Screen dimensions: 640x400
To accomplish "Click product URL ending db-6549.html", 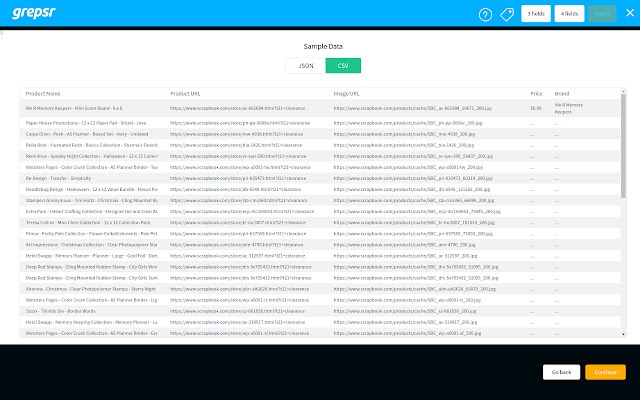I will 235,189.
